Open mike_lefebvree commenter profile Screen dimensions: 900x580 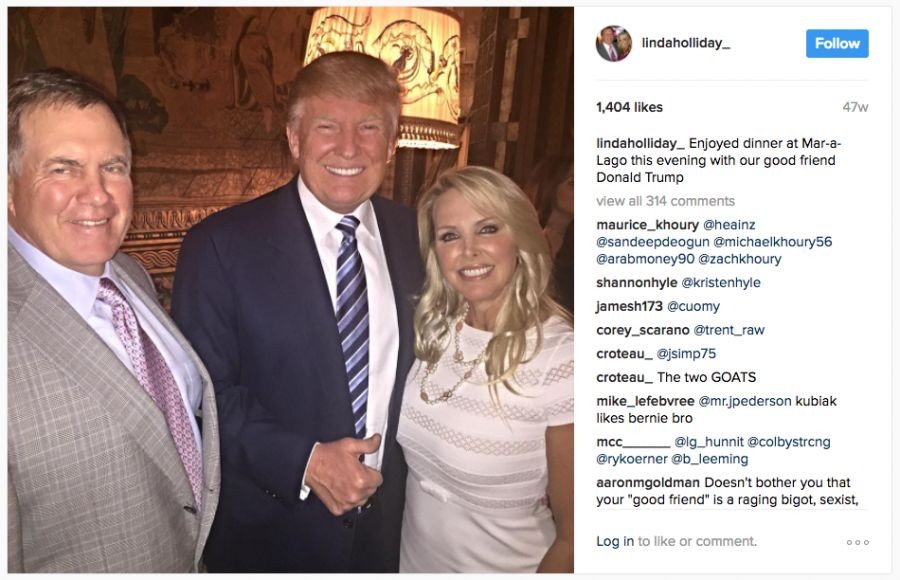645,401
